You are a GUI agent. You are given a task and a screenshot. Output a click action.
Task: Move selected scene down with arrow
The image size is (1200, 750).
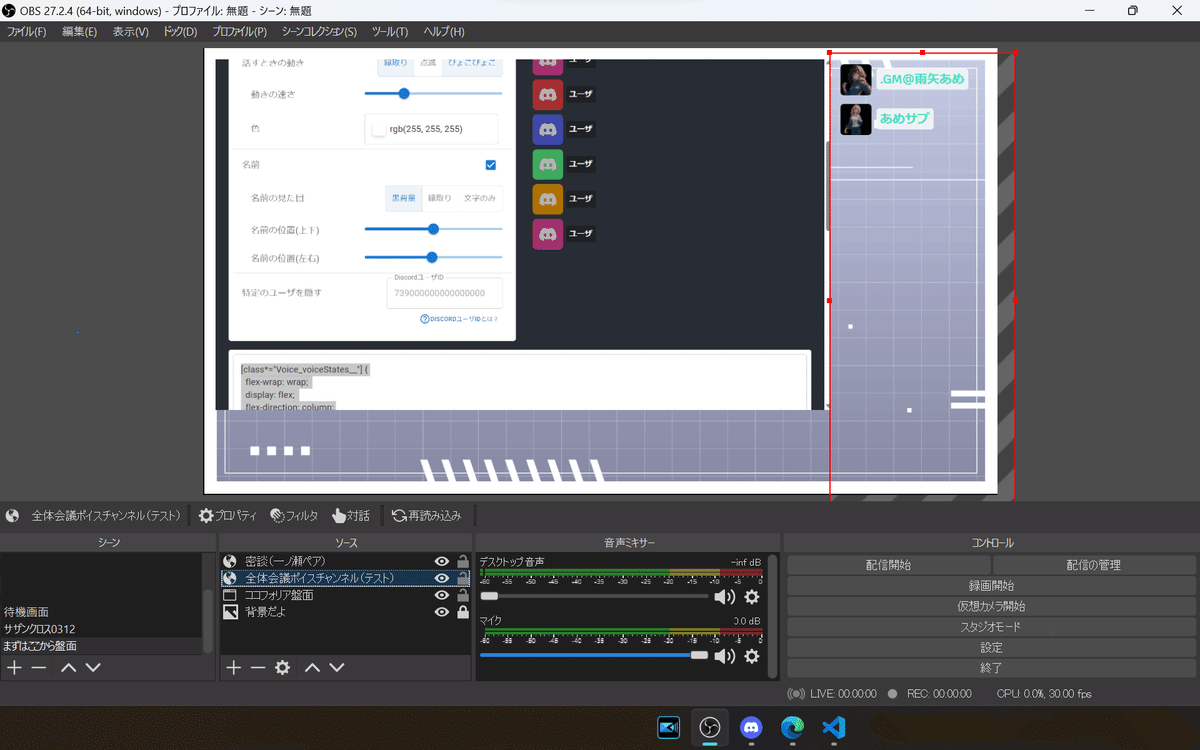pyautogui.click(x=93, y=667)
